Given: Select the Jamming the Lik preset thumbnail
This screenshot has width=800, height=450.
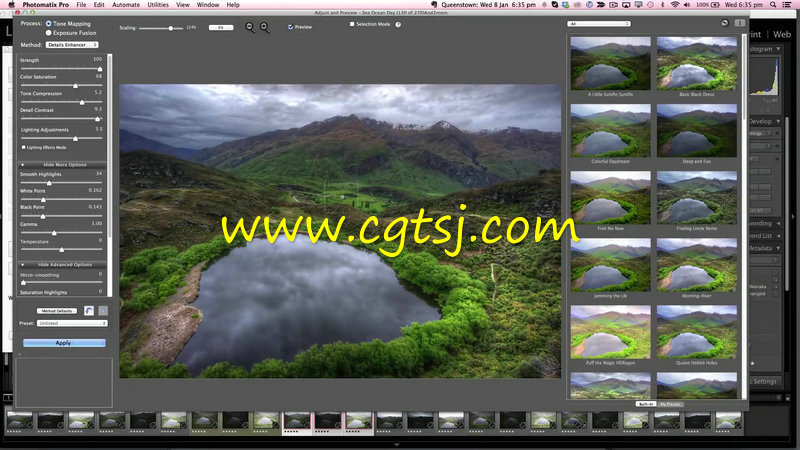Looking at the screenshot, I should coord(611,265).
